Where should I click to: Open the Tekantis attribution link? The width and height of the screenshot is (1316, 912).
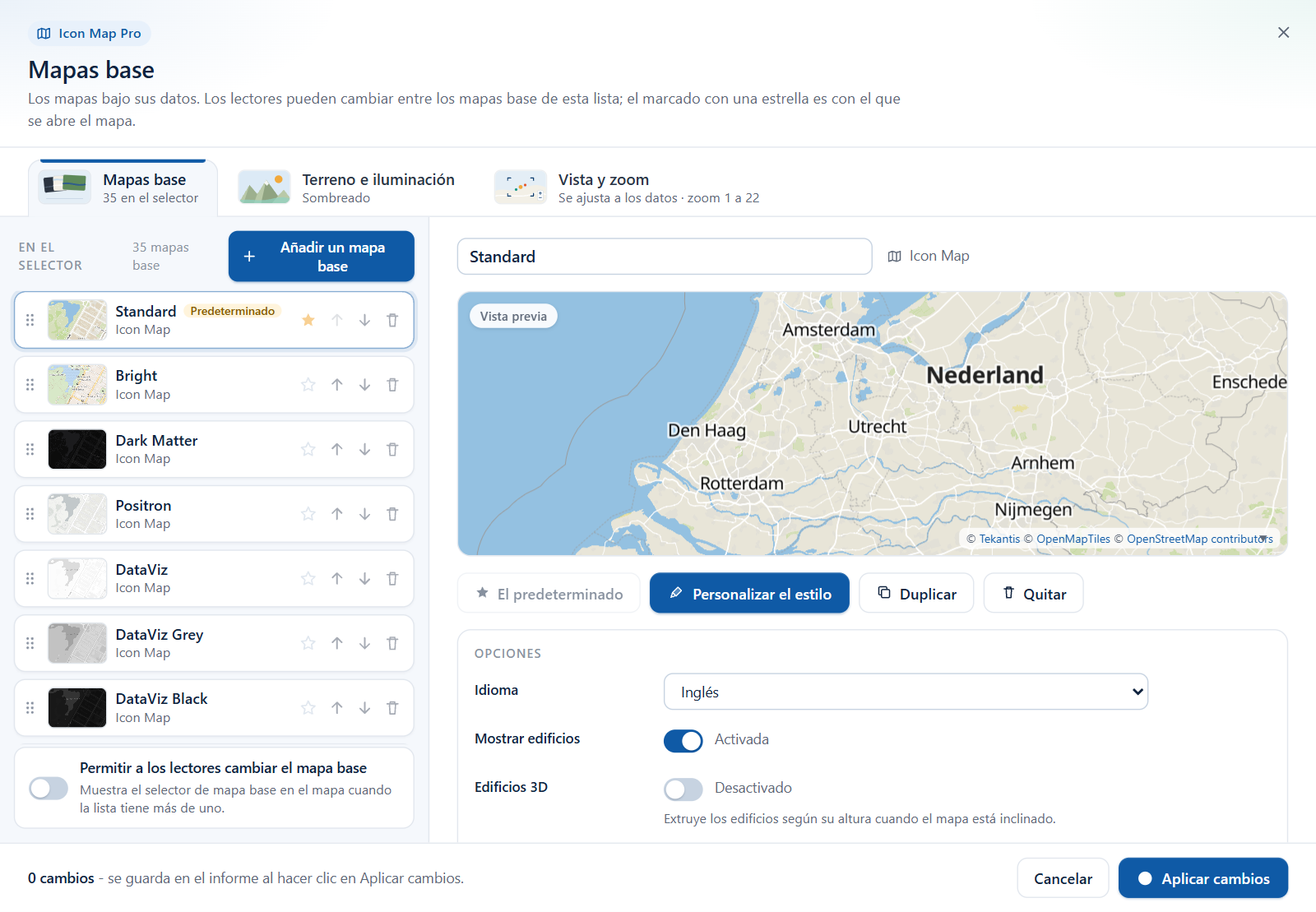pos(999,539)
